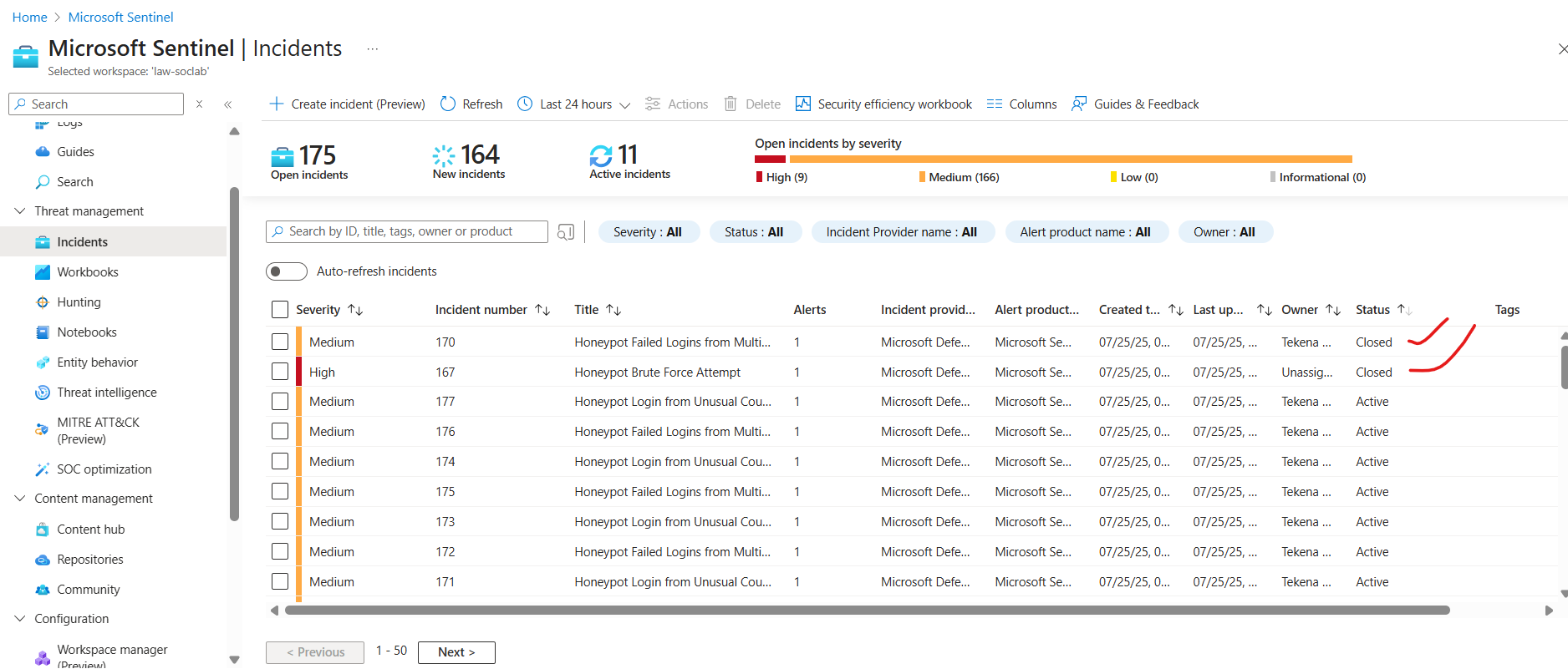Click the Workbooks icon in sidebar
This screenshot has width=1568, height=669.
tap(43, 272)
